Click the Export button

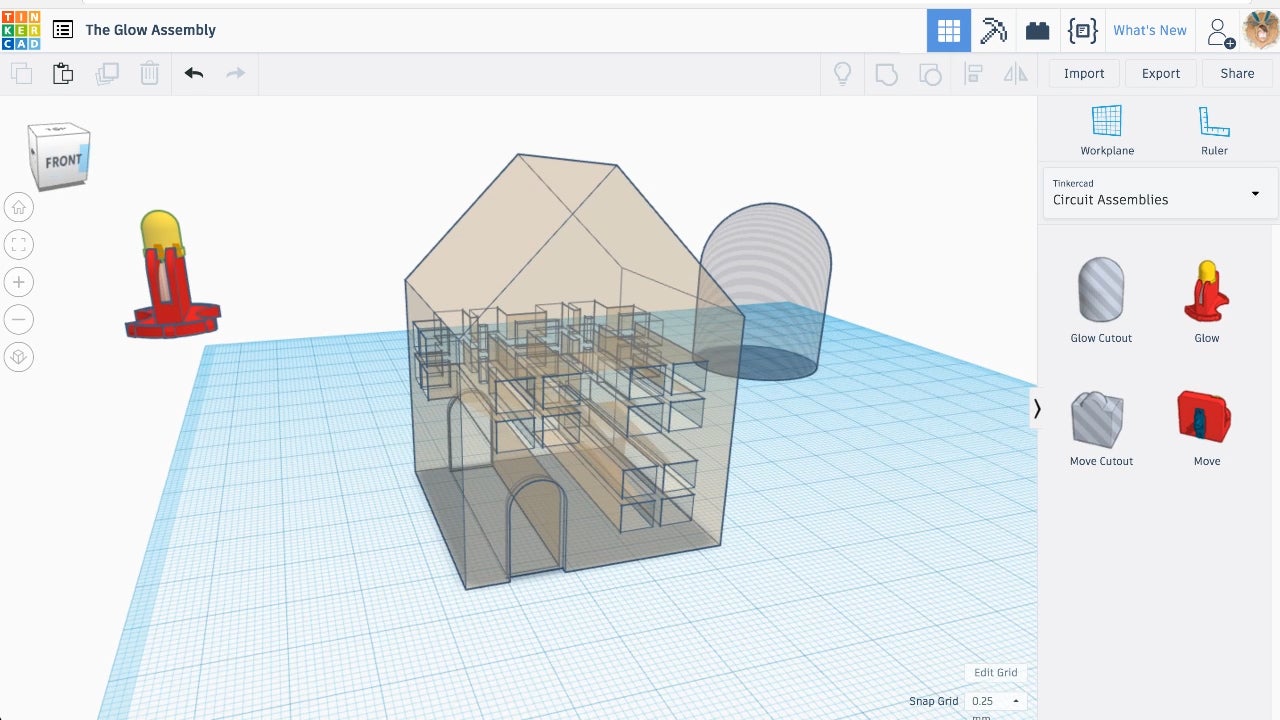coord(1161,73)
